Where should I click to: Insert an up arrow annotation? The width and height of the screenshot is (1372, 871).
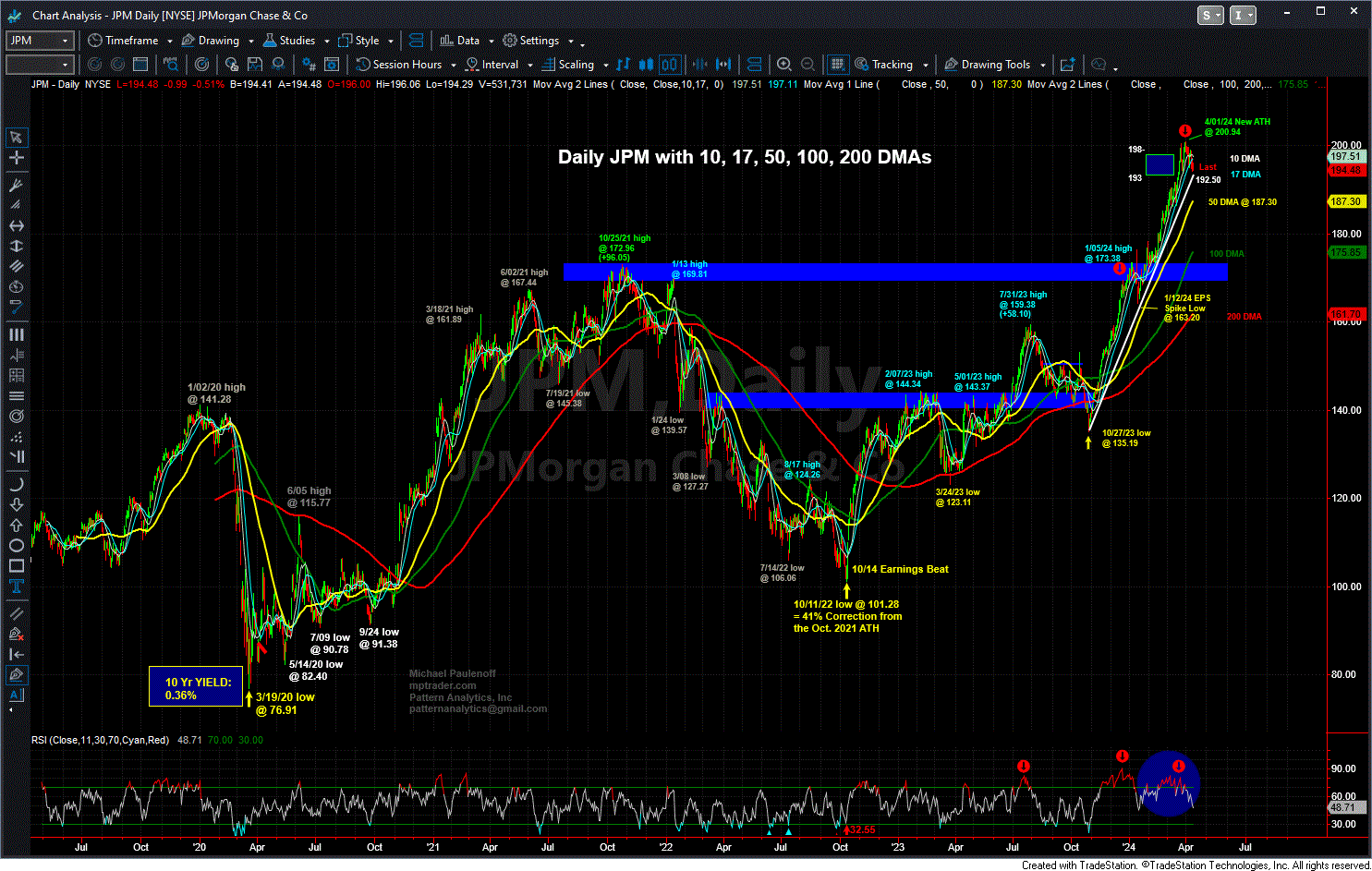[x=16, y=525]
